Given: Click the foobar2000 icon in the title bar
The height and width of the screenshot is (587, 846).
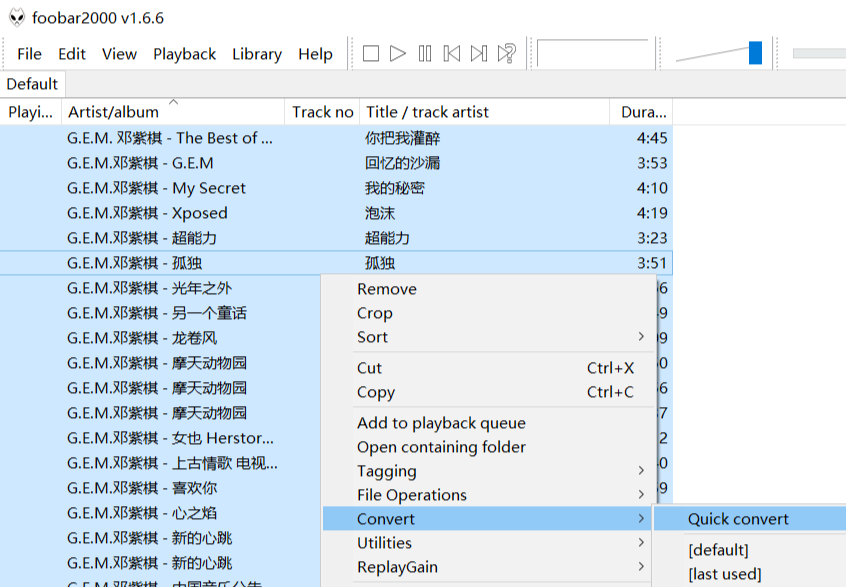Looking at the screenshot, I should (17, 17).
